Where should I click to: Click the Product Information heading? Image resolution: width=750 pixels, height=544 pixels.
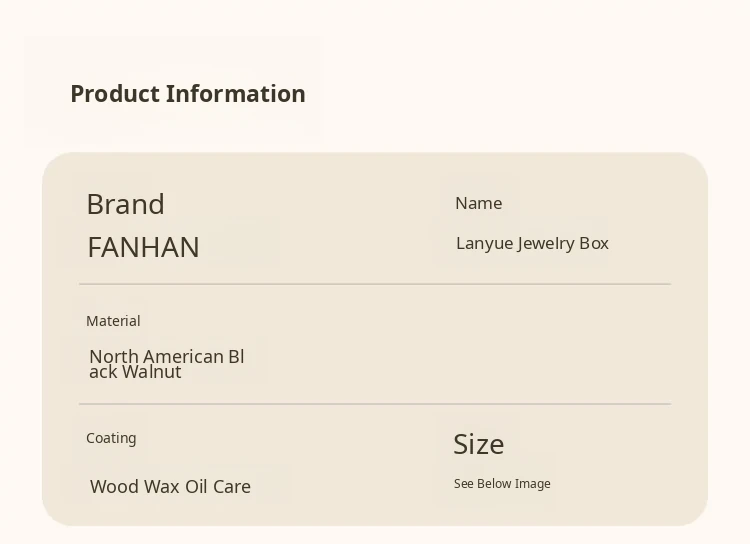[188, 94]
